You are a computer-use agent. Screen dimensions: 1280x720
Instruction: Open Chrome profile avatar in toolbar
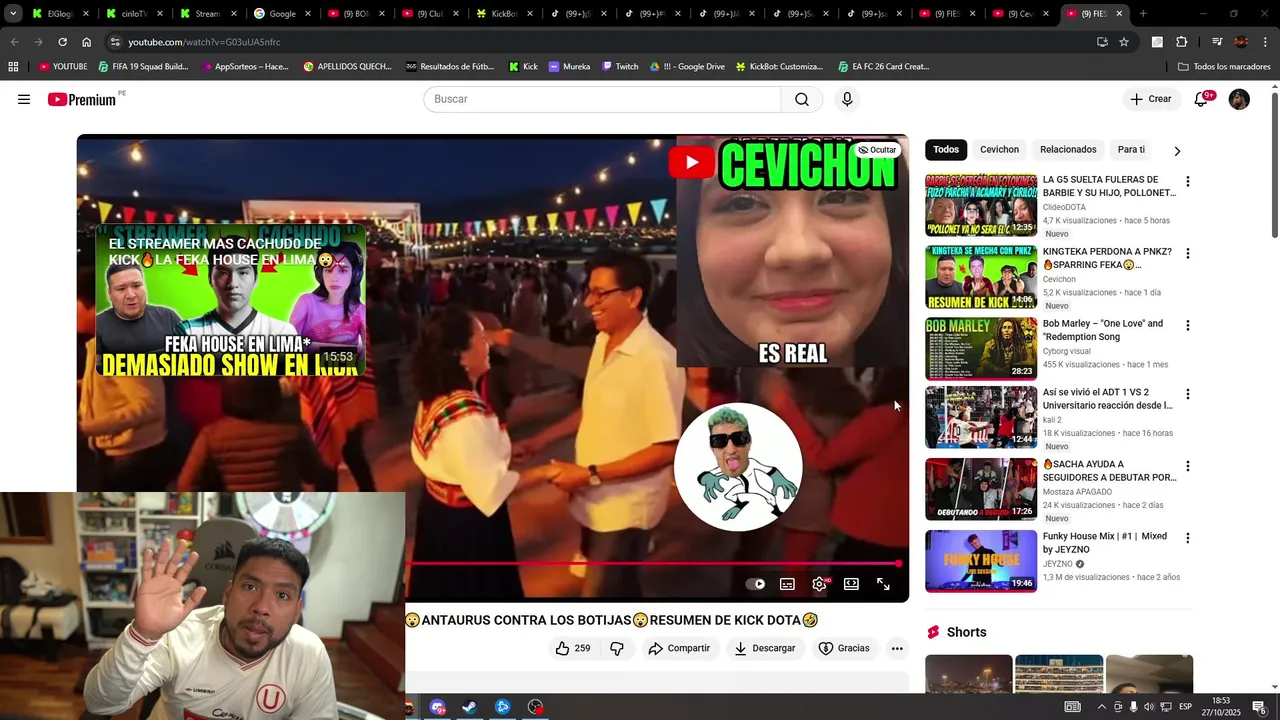pyautogui.click(x=1241, y=42)
